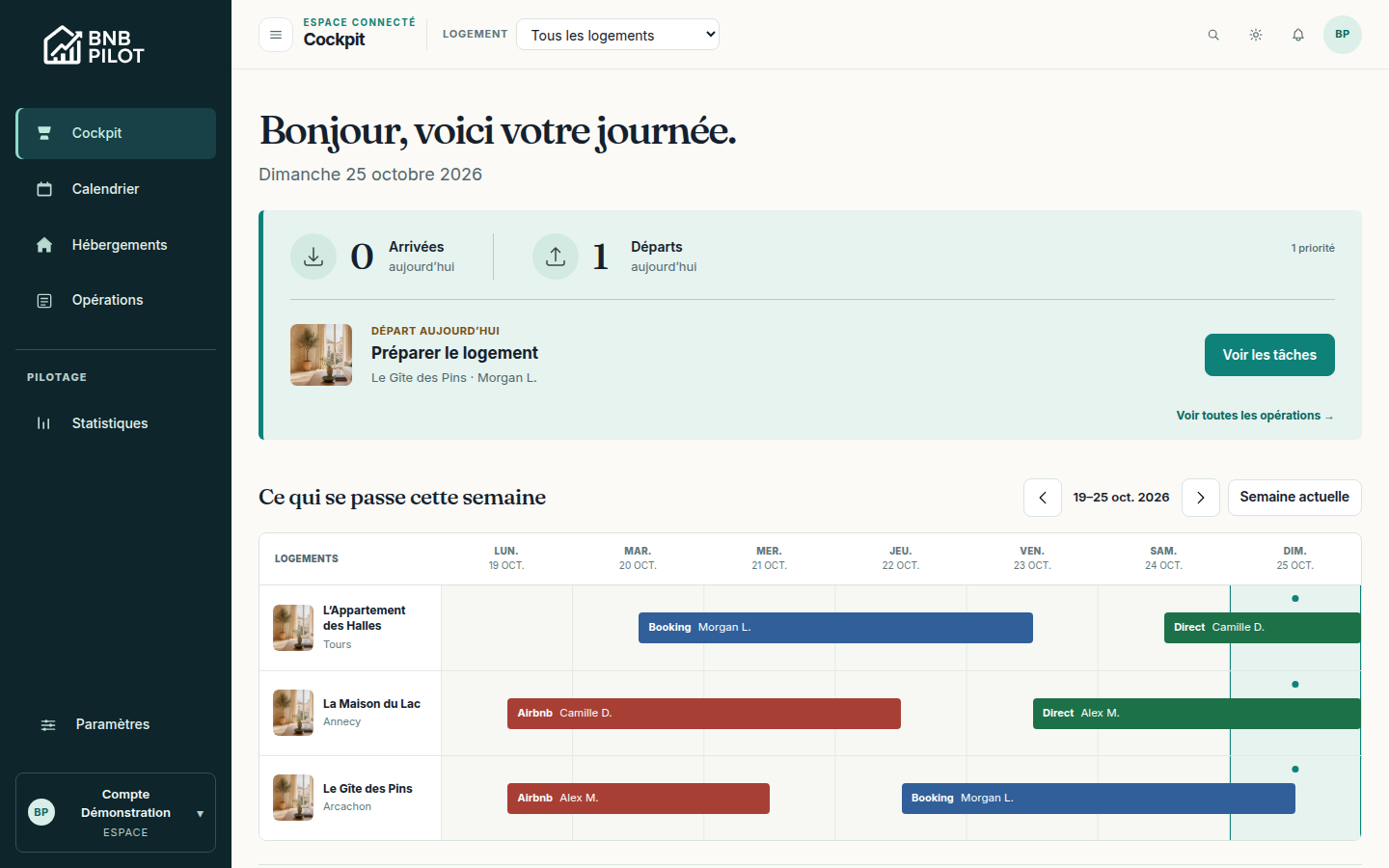Open Booking Morgan L. reservation in Gîte row

pos(1099,799)
